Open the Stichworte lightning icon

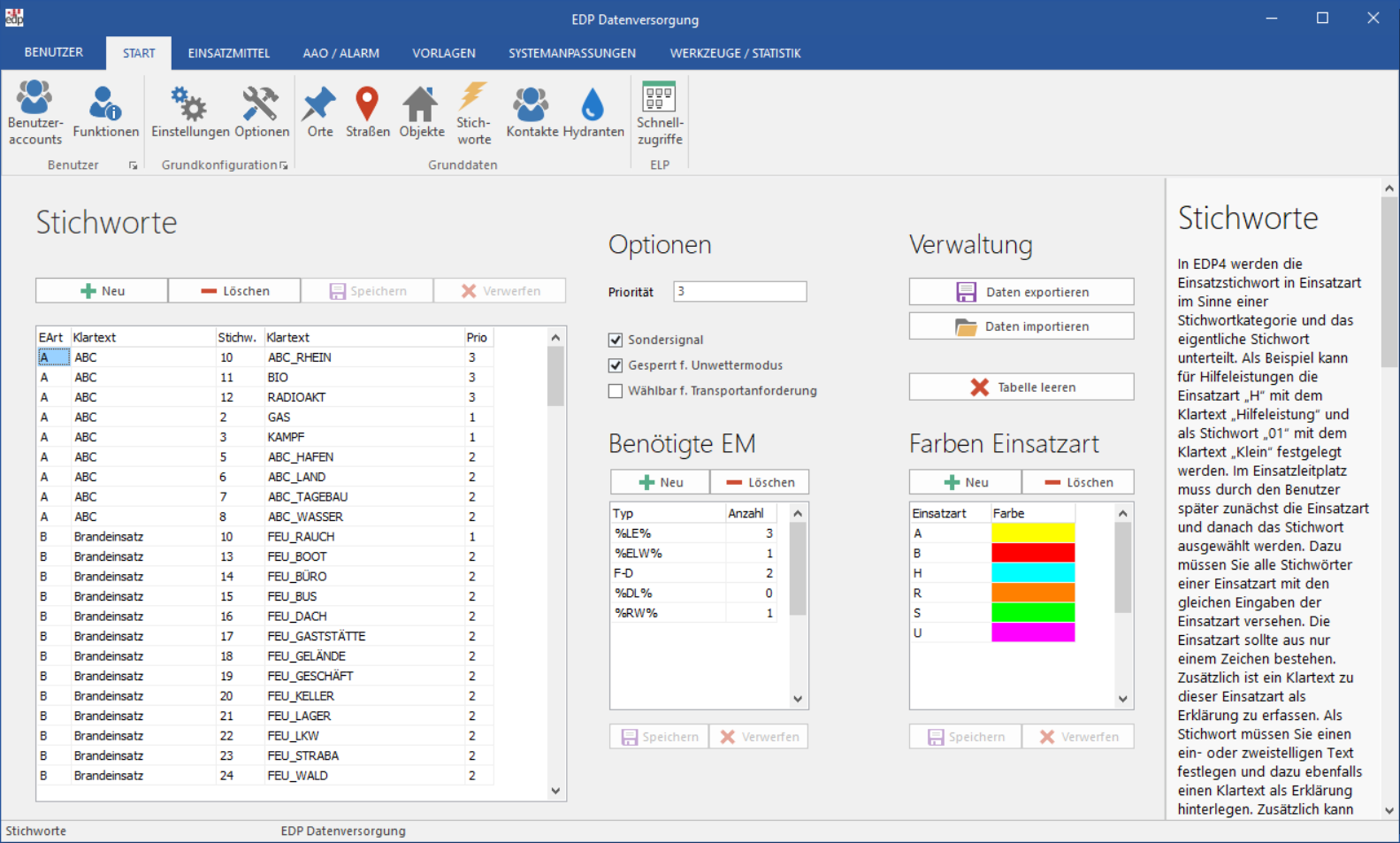474,112
